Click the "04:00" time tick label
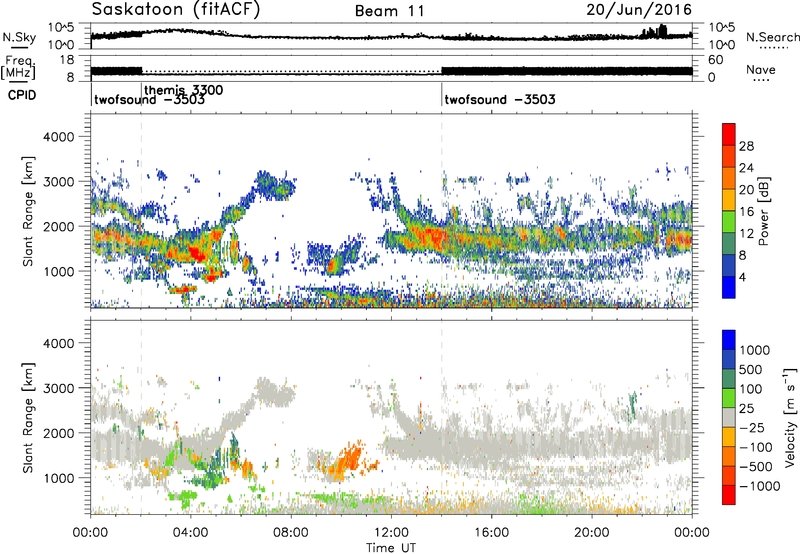Viewport: 800px width, 554px height. (x=191, y=533)
